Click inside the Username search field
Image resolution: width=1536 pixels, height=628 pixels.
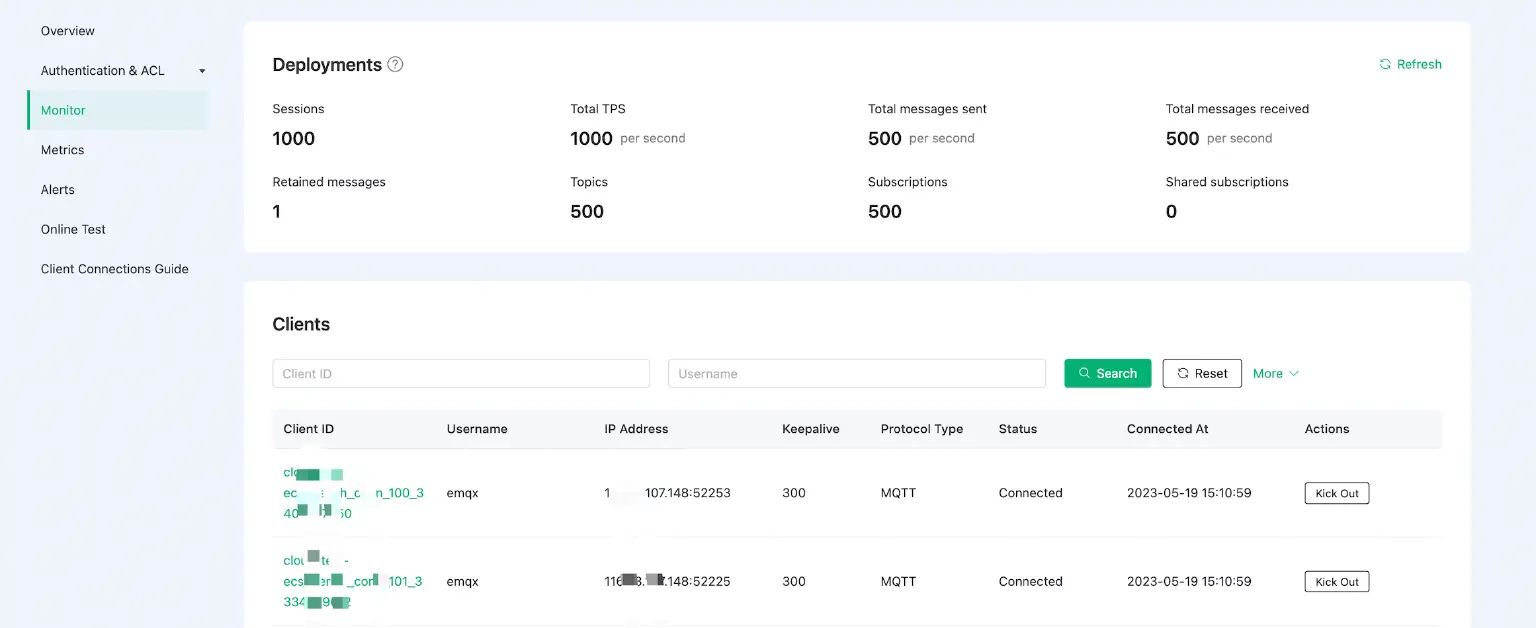coord(857,372)
